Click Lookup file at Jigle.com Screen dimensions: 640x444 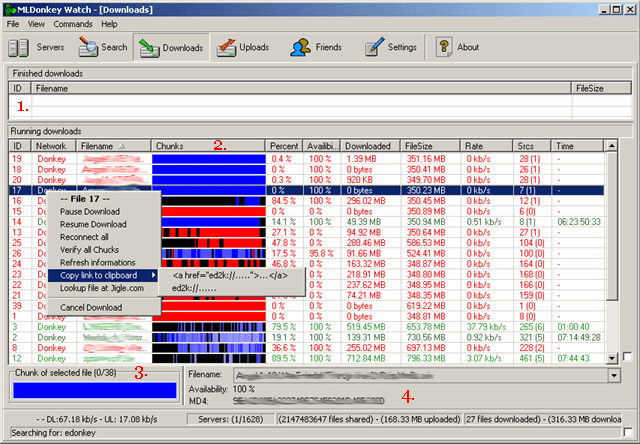101,288
